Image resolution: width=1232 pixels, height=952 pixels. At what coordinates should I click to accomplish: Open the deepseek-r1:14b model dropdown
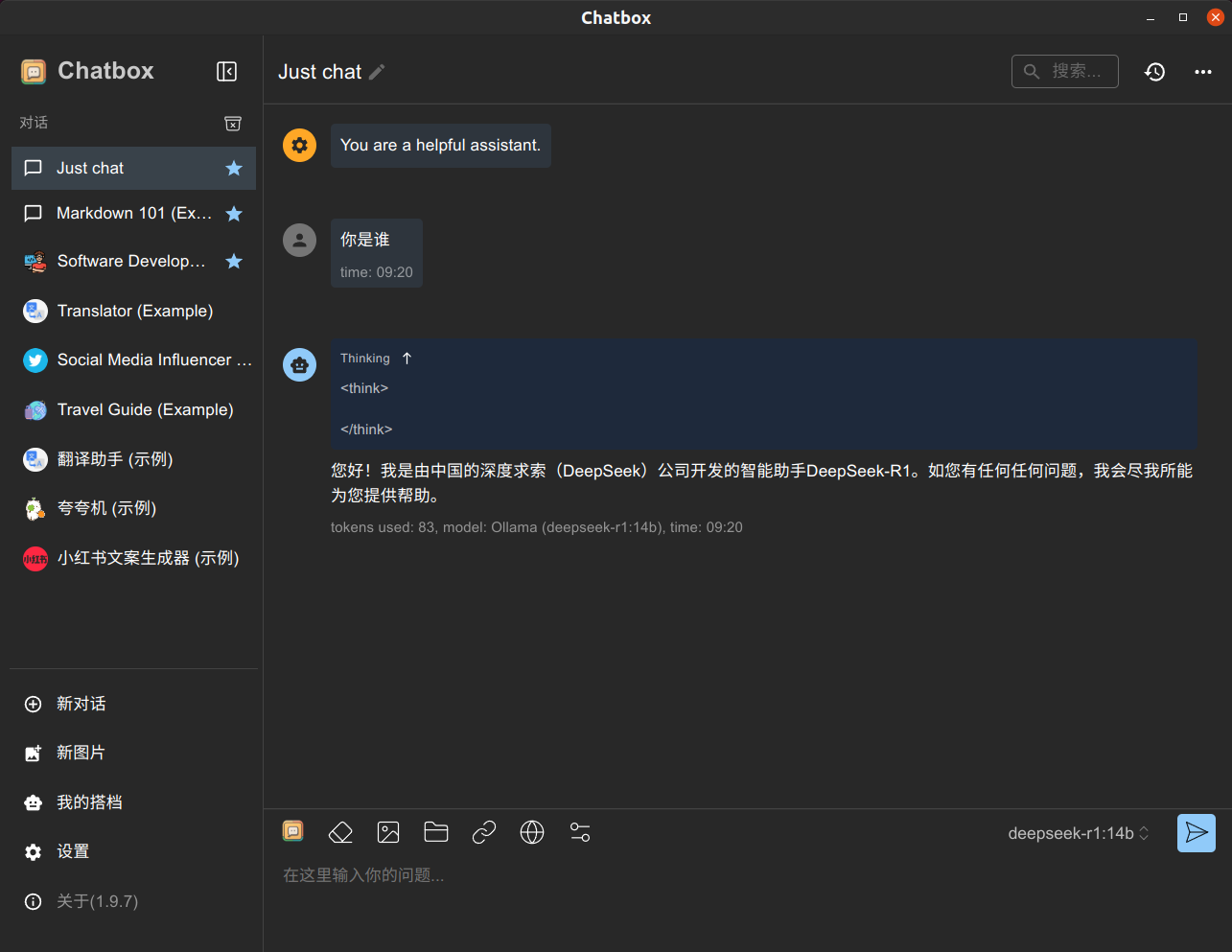pyautogui.click(x=1079, y=833)
